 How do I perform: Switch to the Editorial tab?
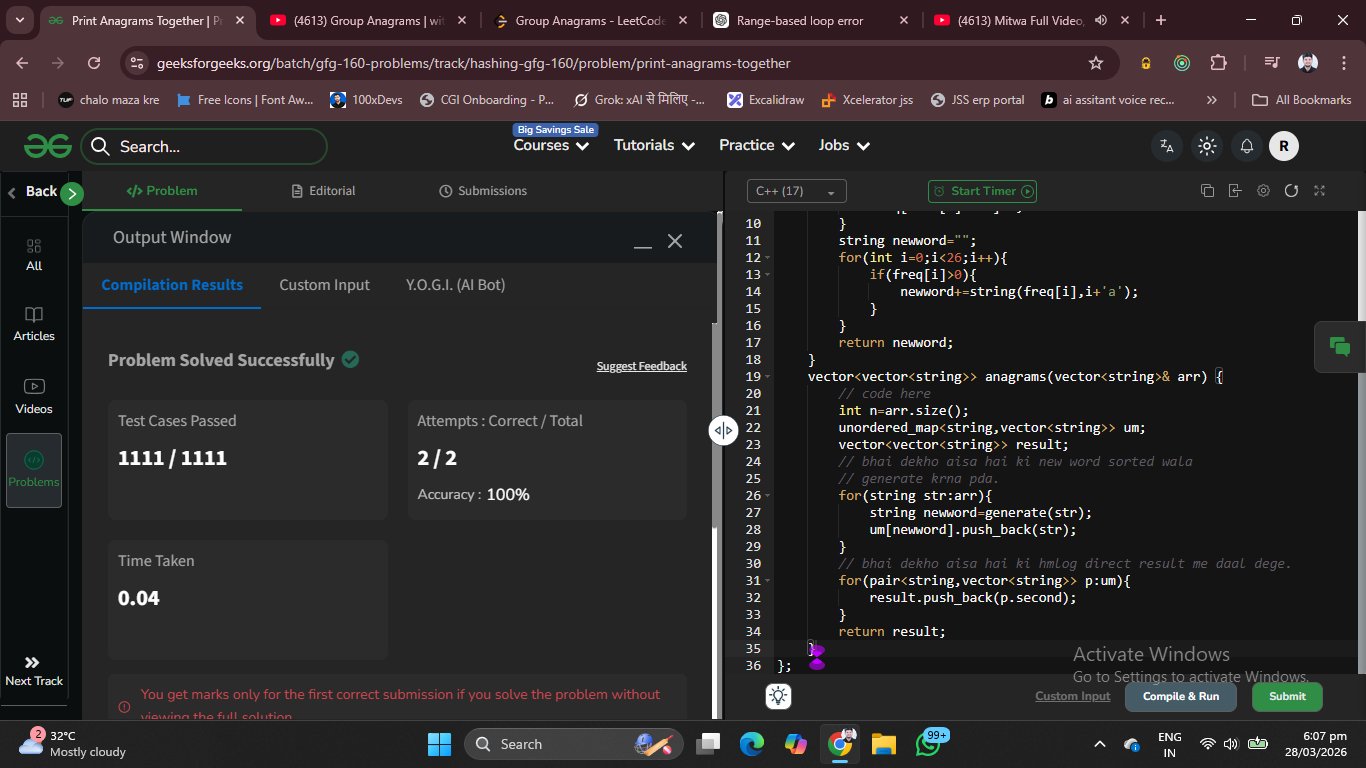point(323,191)
